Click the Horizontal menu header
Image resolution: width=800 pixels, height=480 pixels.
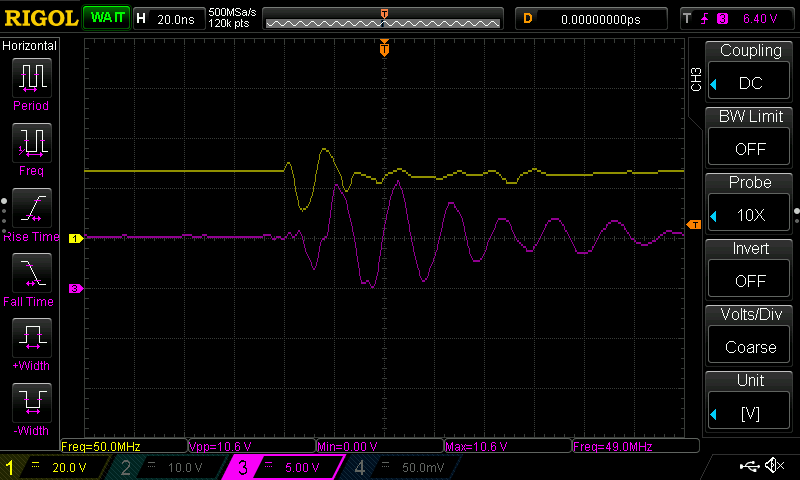click(x=30, y=45)
